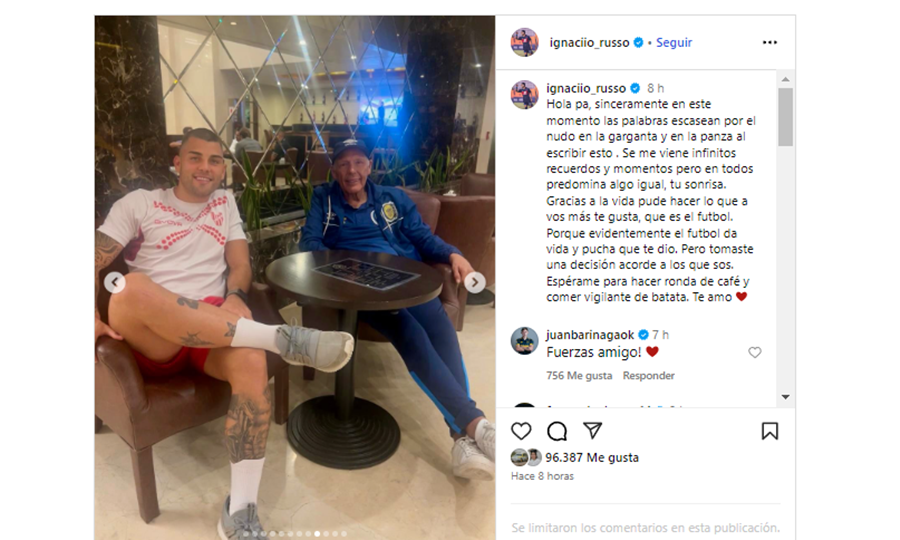Open the three-dots more options menu

pos(770,42)
